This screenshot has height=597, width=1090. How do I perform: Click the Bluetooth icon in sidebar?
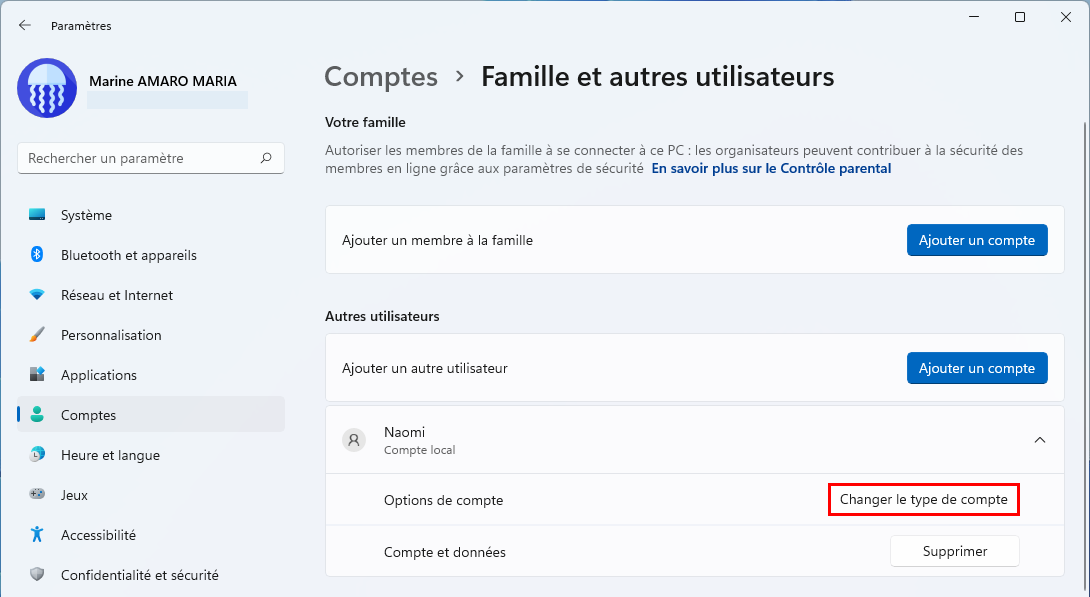[37, 254]
